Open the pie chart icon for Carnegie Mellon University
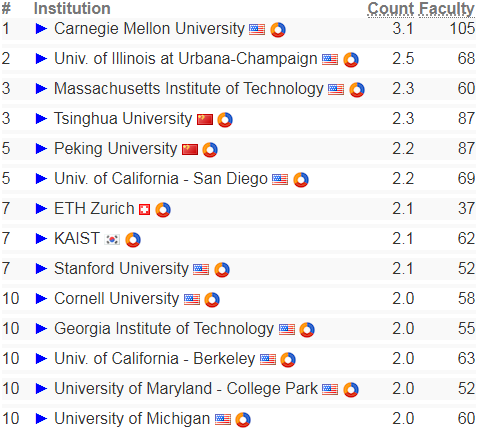 (278, 30)
